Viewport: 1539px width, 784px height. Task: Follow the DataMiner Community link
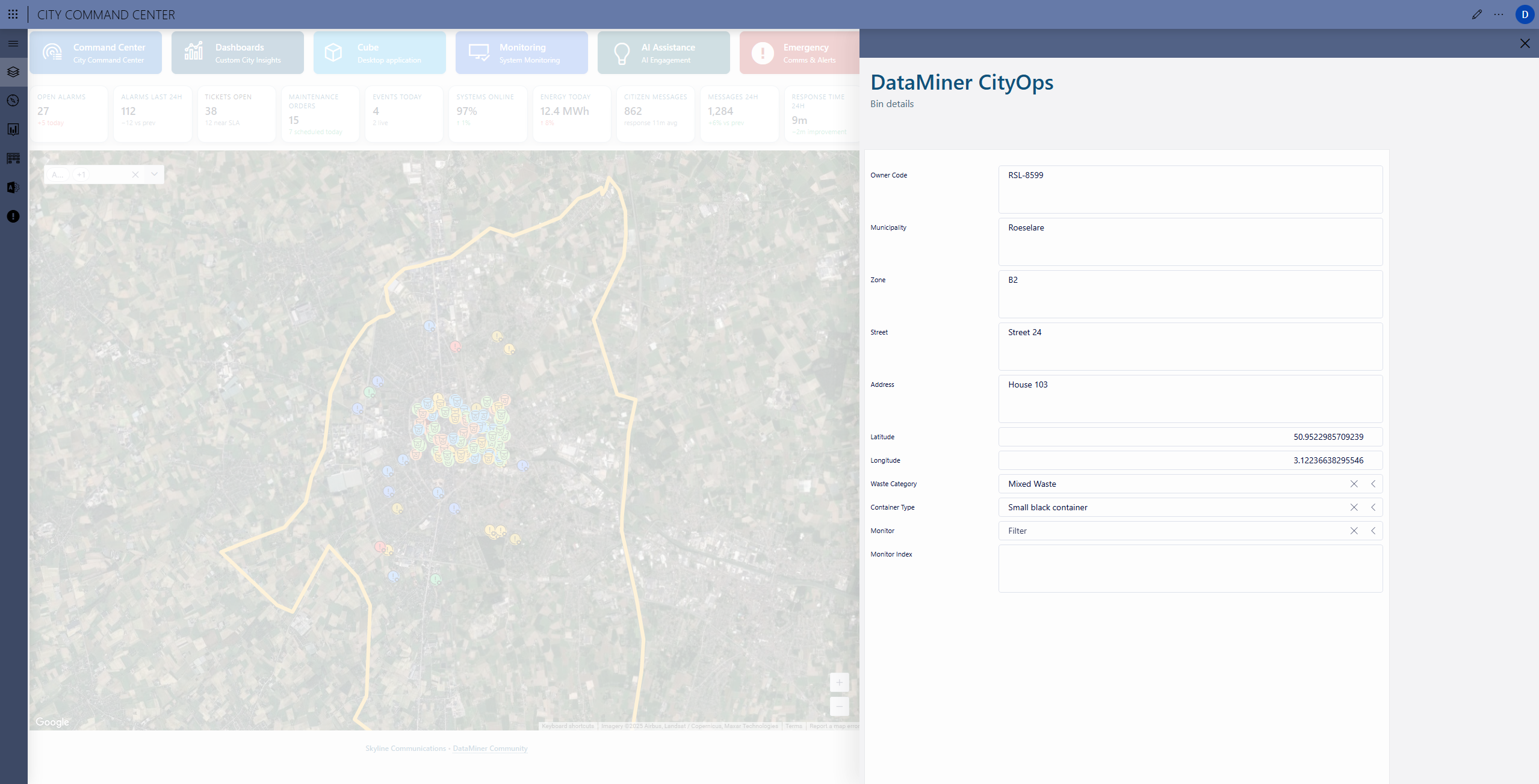[490, 749]
